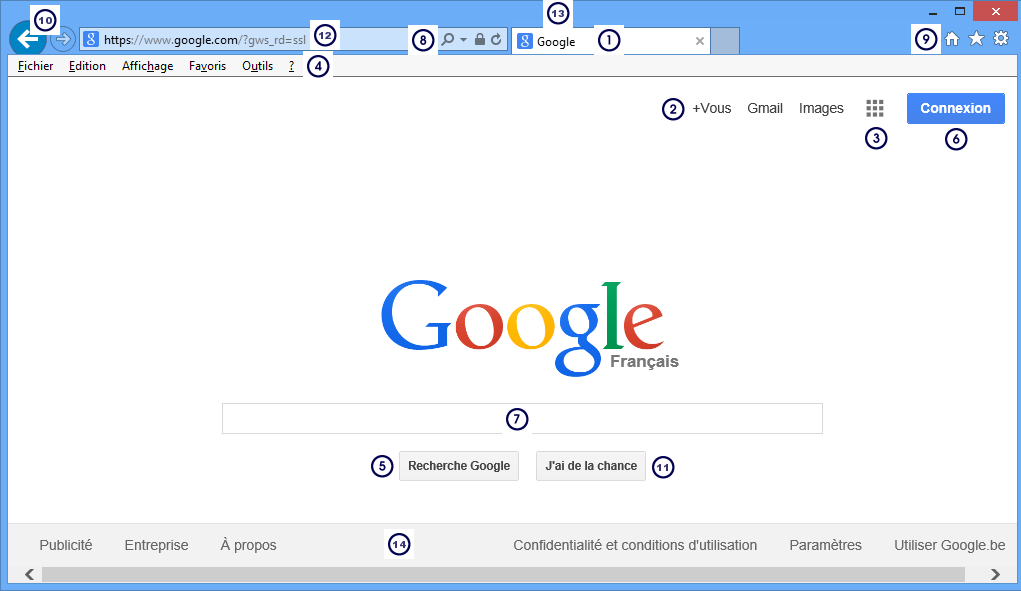Image resolution: width=1021 pixels, height=591 pixels.
Task: Open the ? help menu
Action: (x=291, y=66)
